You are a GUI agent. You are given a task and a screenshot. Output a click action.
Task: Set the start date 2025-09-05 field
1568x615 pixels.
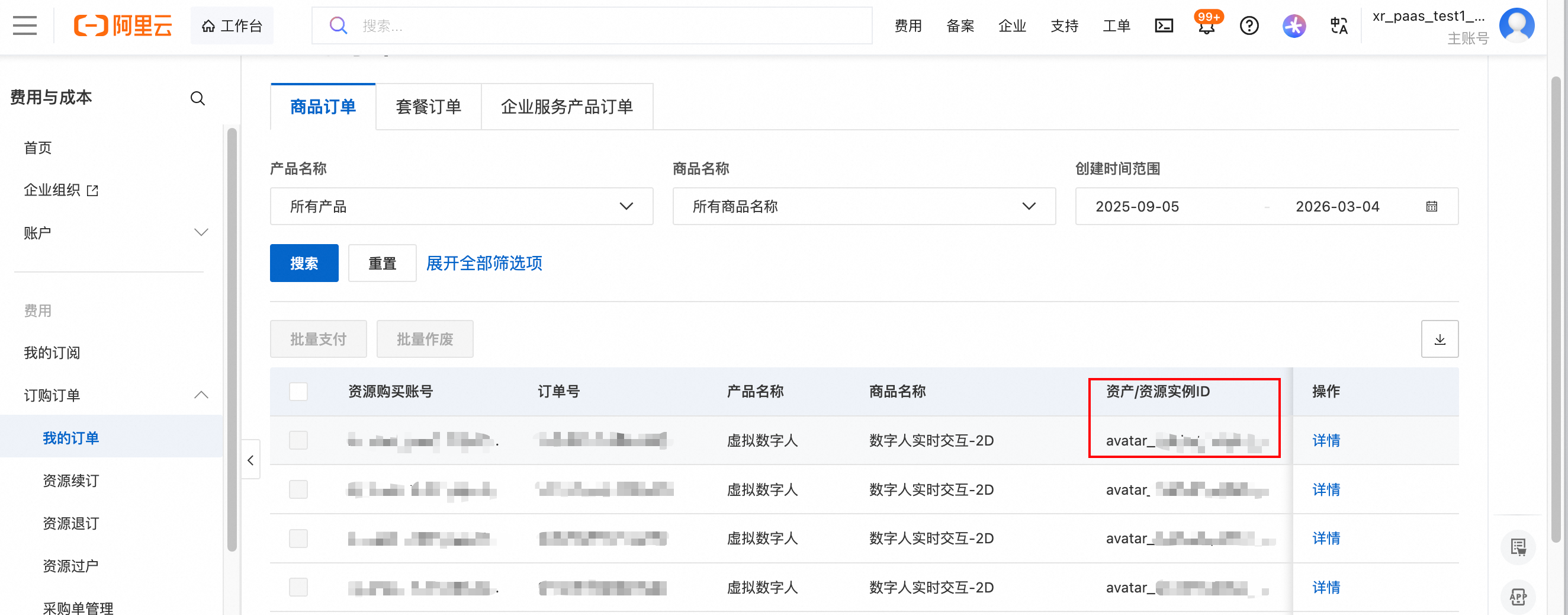tap(1137, 206)
